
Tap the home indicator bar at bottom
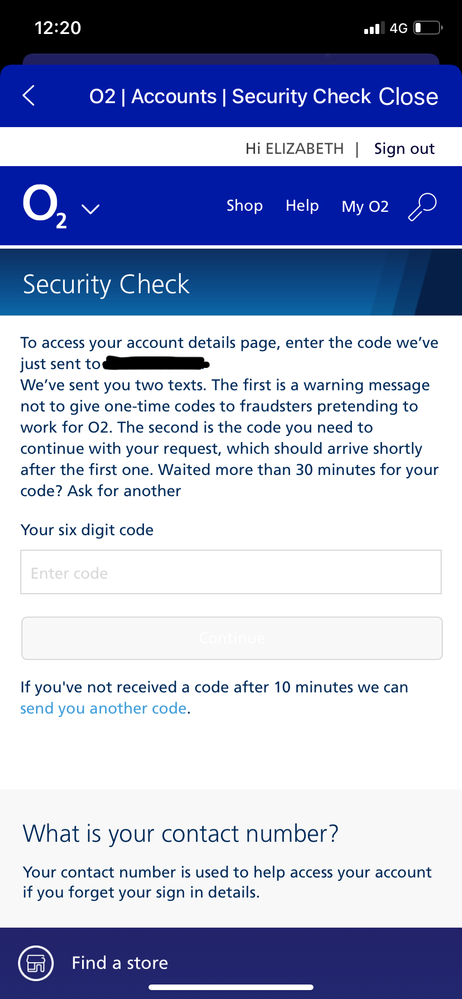coord(231,988)
